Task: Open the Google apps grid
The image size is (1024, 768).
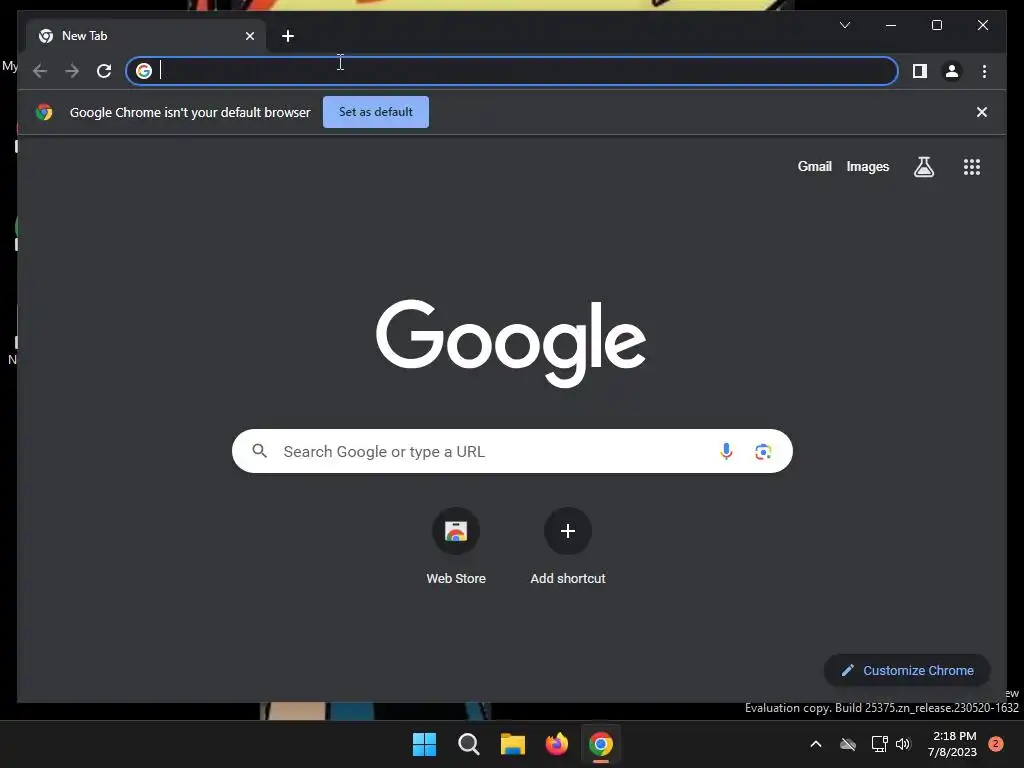Action: (x=972, y=167)
